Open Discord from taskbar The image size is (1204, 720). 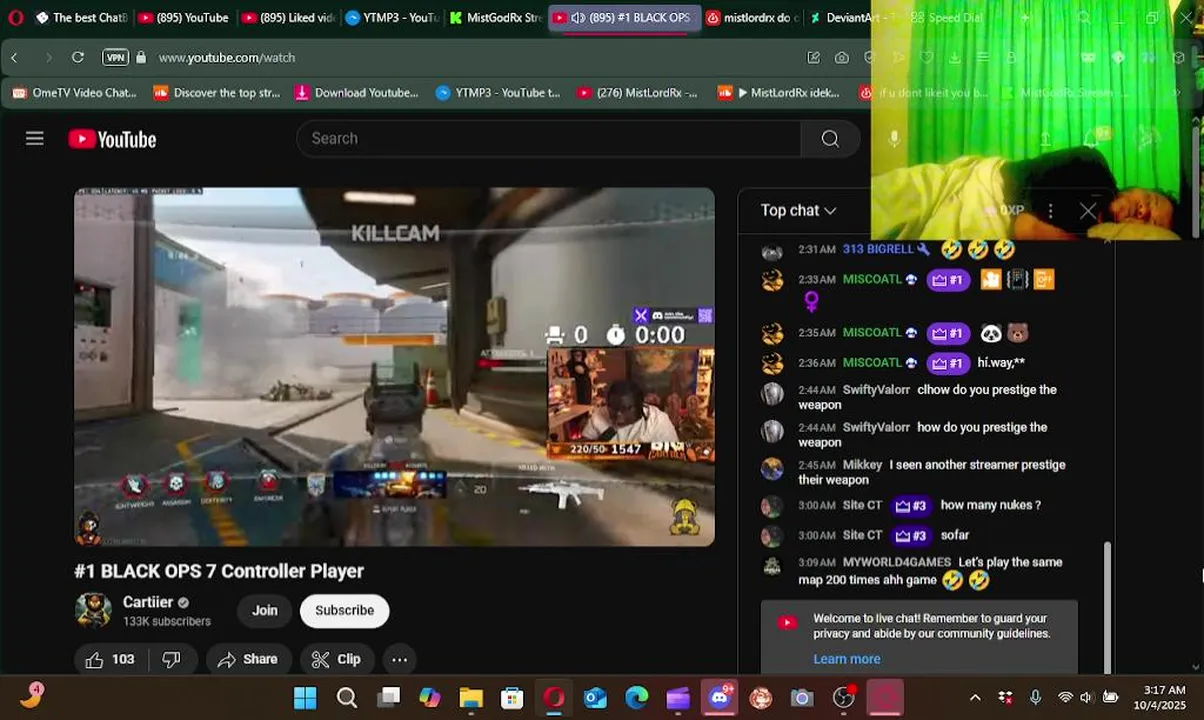pyautogui.click(x=720, y=697)
